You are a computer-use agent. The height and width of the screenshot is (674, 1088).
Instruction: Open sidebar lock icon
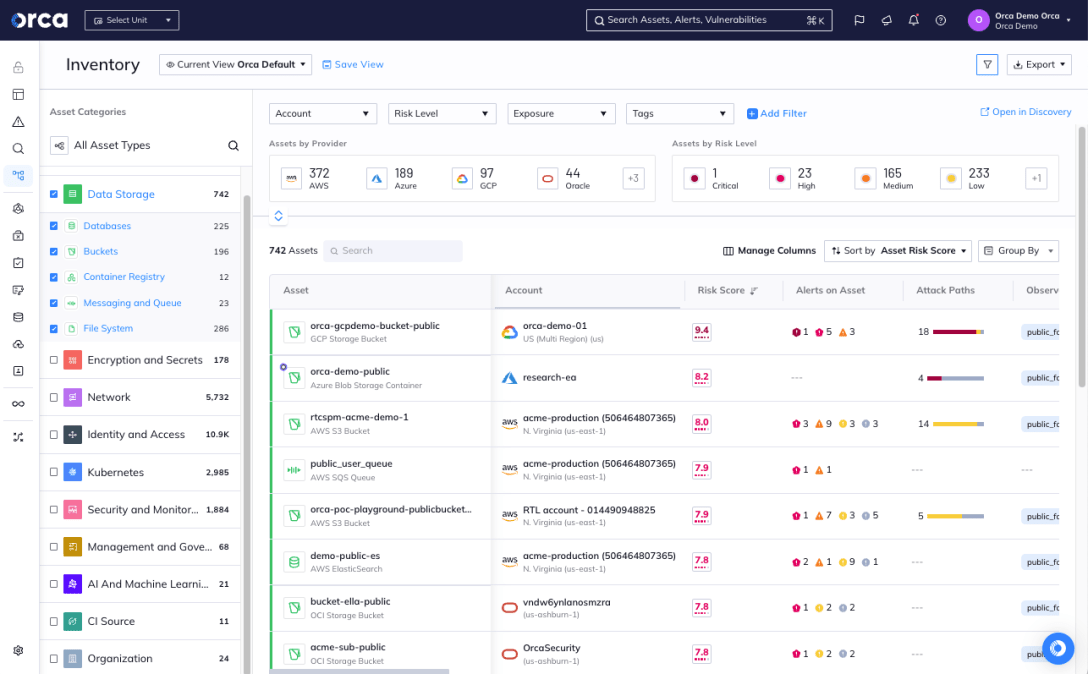coord(19,67)
